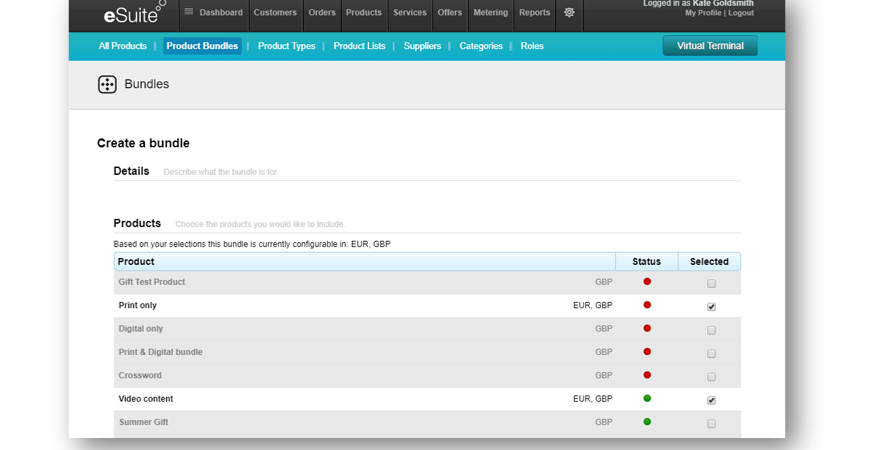This screenshot has height=450, width=875.
Task: Uncheck the Print only checkbox
Action: (711, 307)
